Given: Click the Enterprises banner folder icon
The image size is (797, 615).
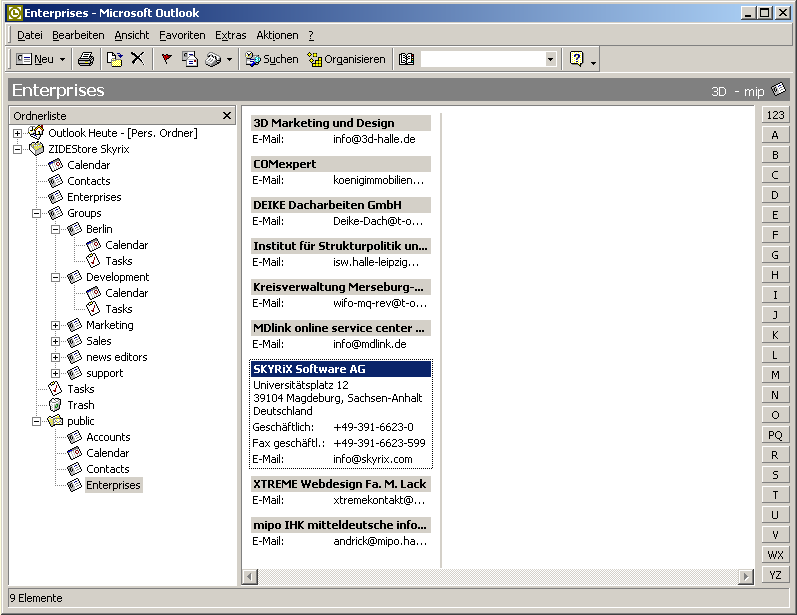Looking at the screenshot, I should coord(778,89).
